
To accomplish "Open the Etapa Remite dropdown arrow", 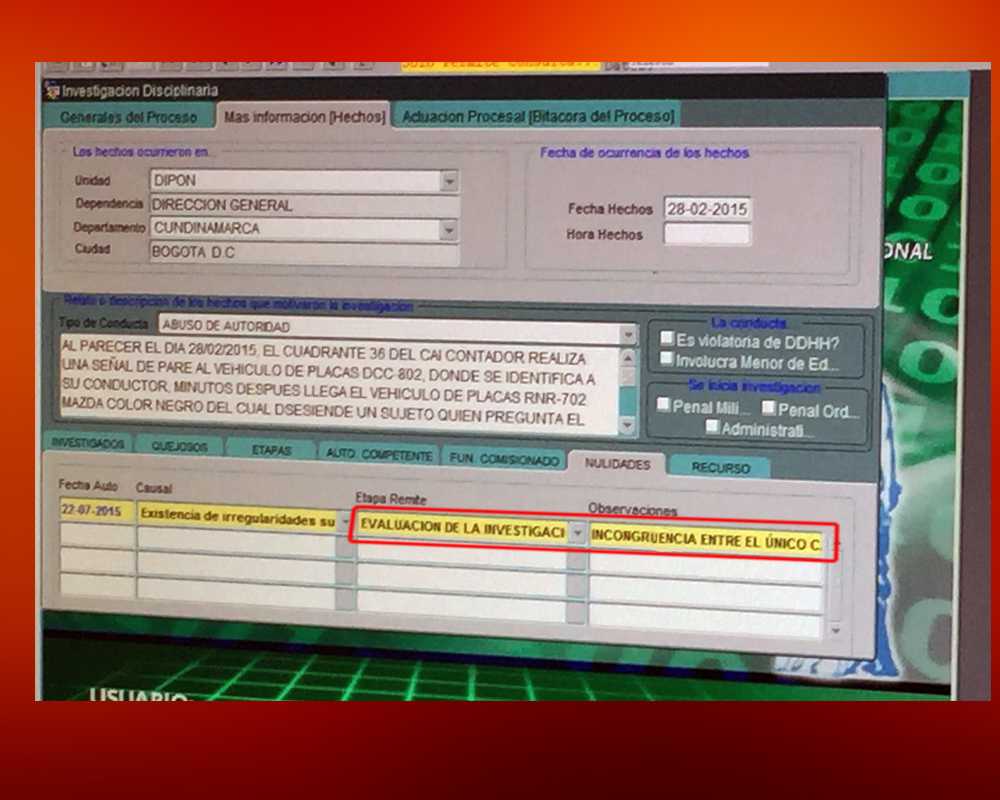I will tap(577, 534).
